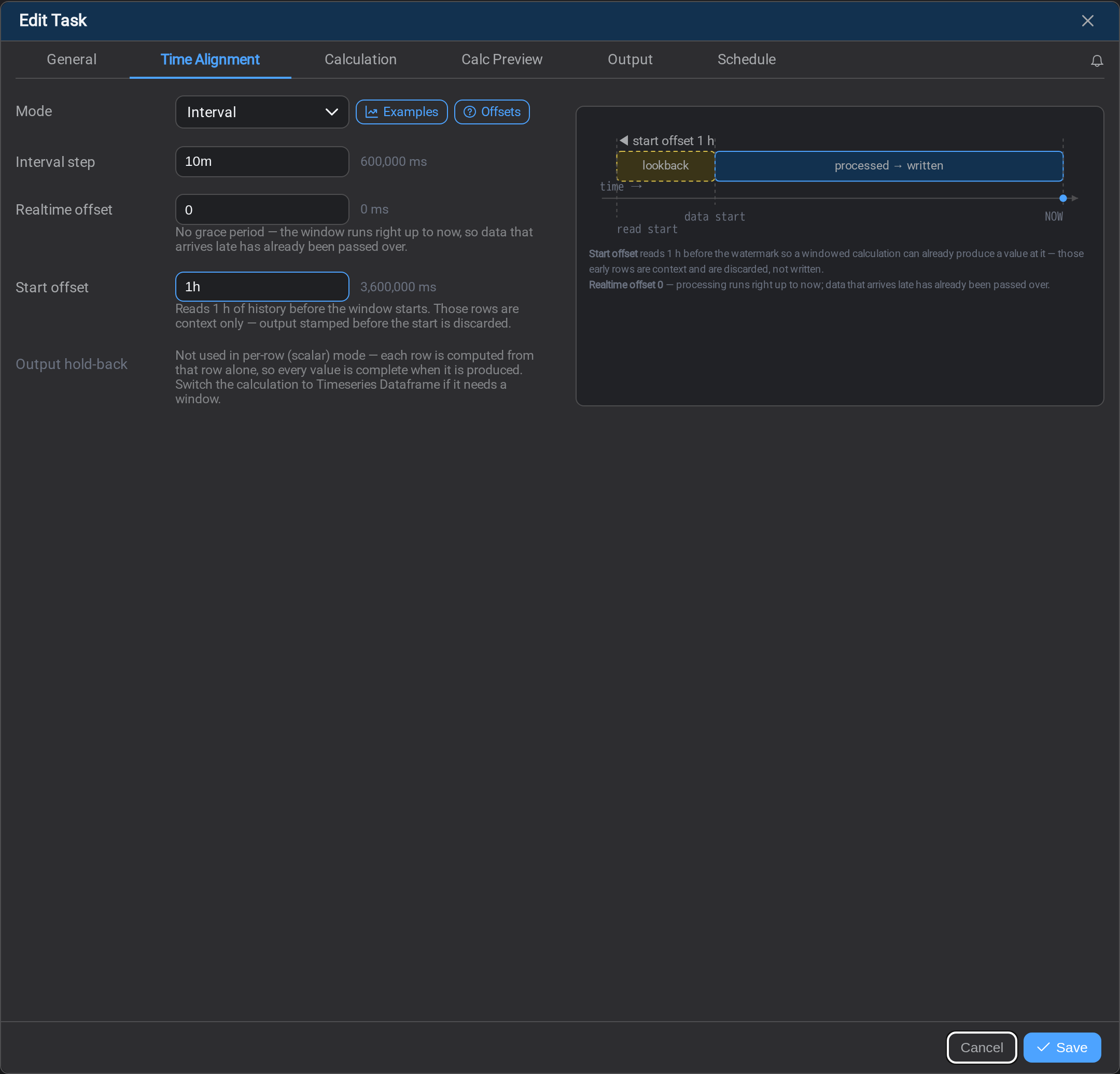Click the notification bell icon
1120x1074 pixels.
pos(1096,61)
